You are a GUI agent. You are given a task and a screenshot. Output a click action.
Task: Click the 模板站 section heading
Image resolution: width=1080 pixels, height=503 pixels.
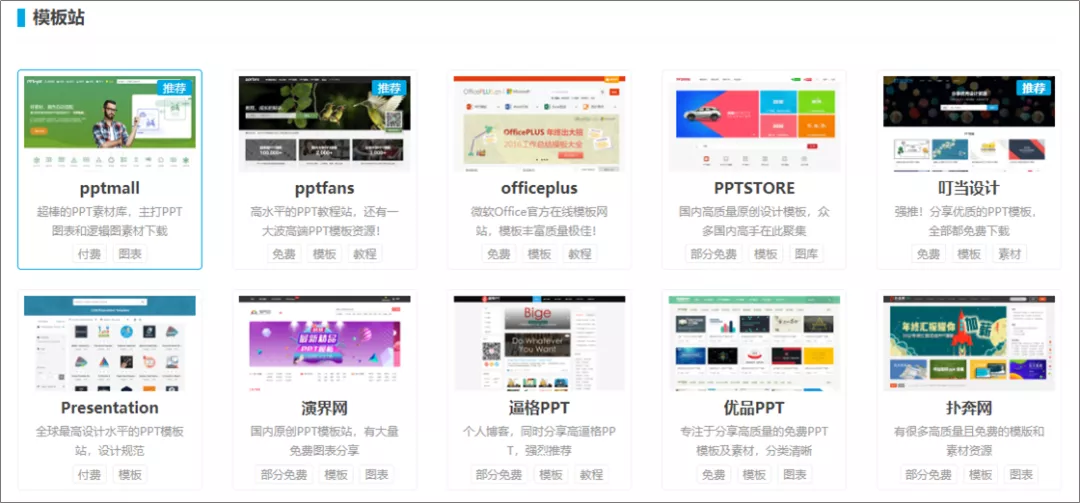[59, 17]
